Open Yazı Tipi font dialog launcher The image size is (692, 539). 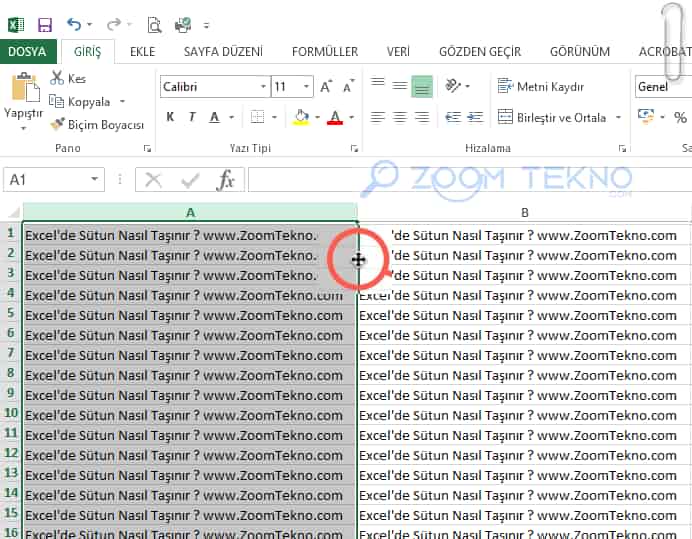[354, 149]
